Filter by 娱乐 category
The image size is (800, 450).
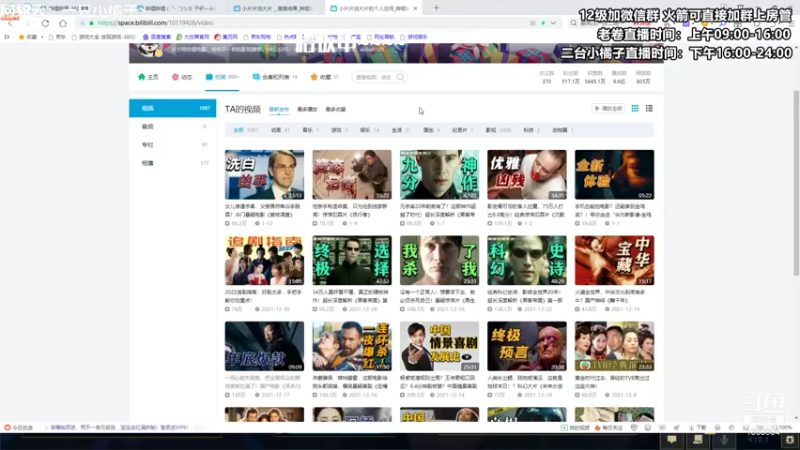[x=369, y=130]
